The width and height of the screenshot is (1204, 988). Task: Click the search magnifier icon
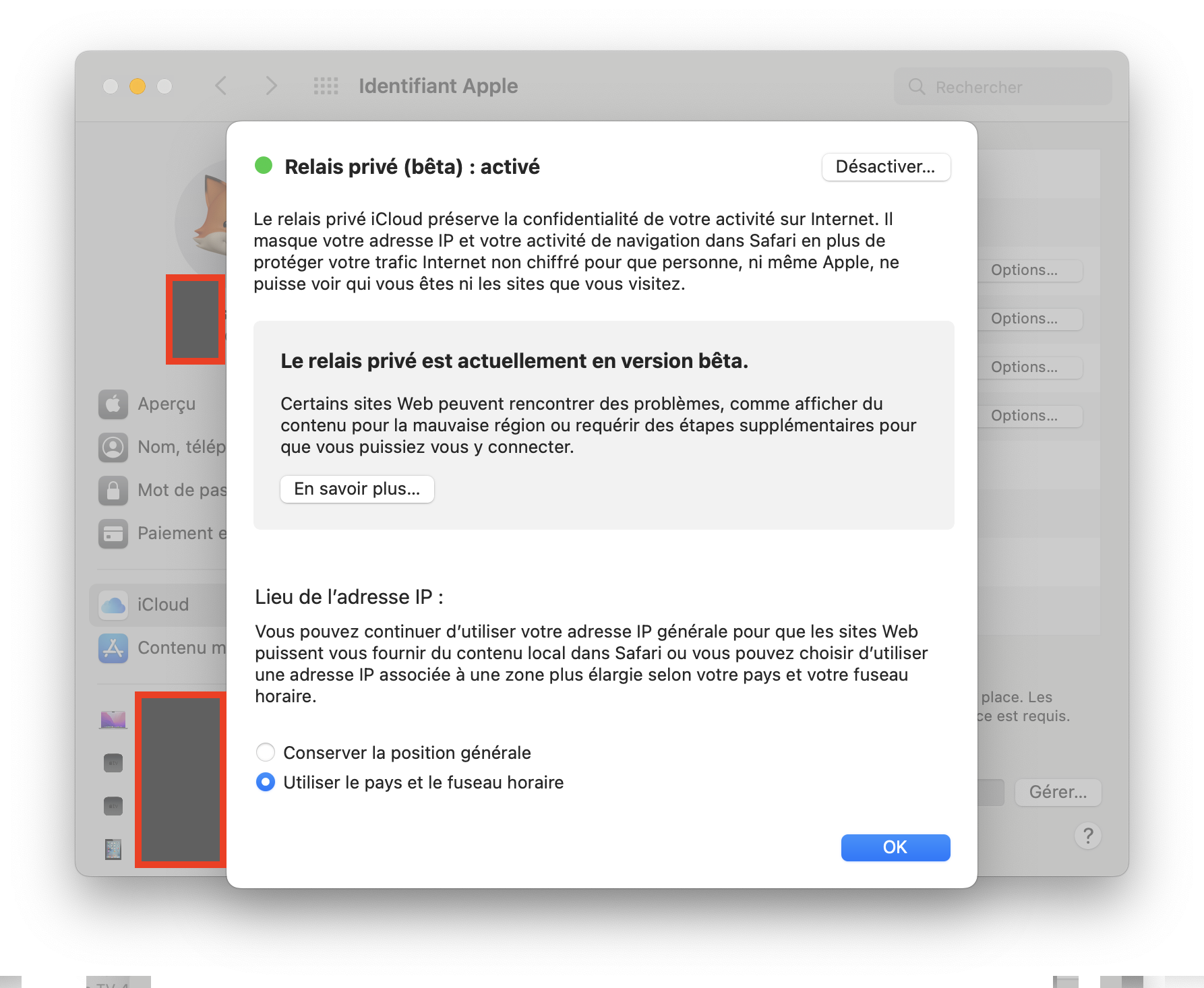(917, 86)
